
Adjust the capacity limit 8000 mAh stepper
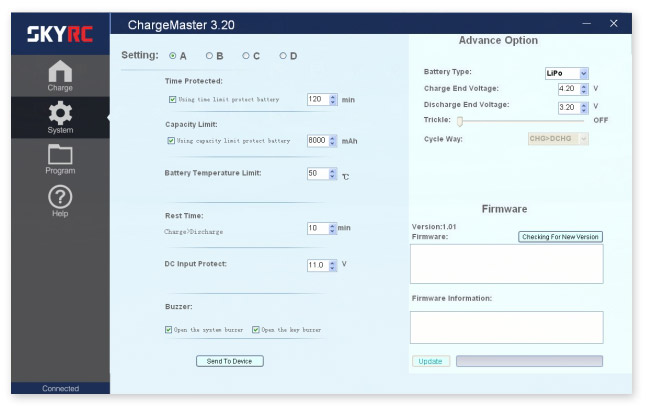332,141
